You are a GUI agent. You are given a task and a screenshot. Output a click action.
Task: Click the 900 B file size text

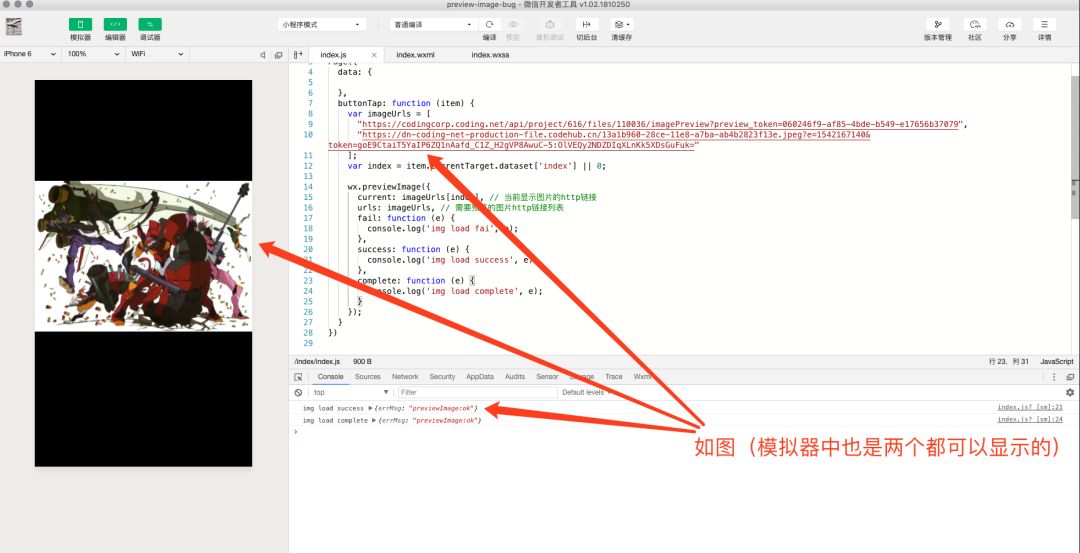pos(362,362)
